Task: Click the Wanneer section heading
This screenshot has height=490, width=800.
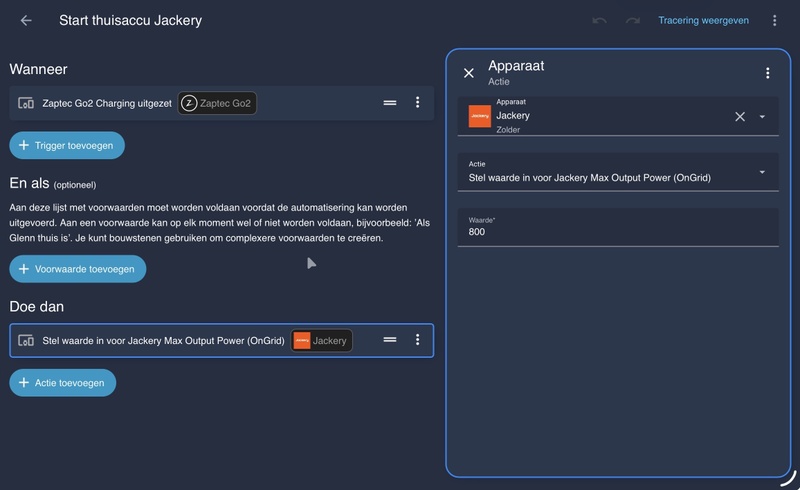Action: pos(38,69)
